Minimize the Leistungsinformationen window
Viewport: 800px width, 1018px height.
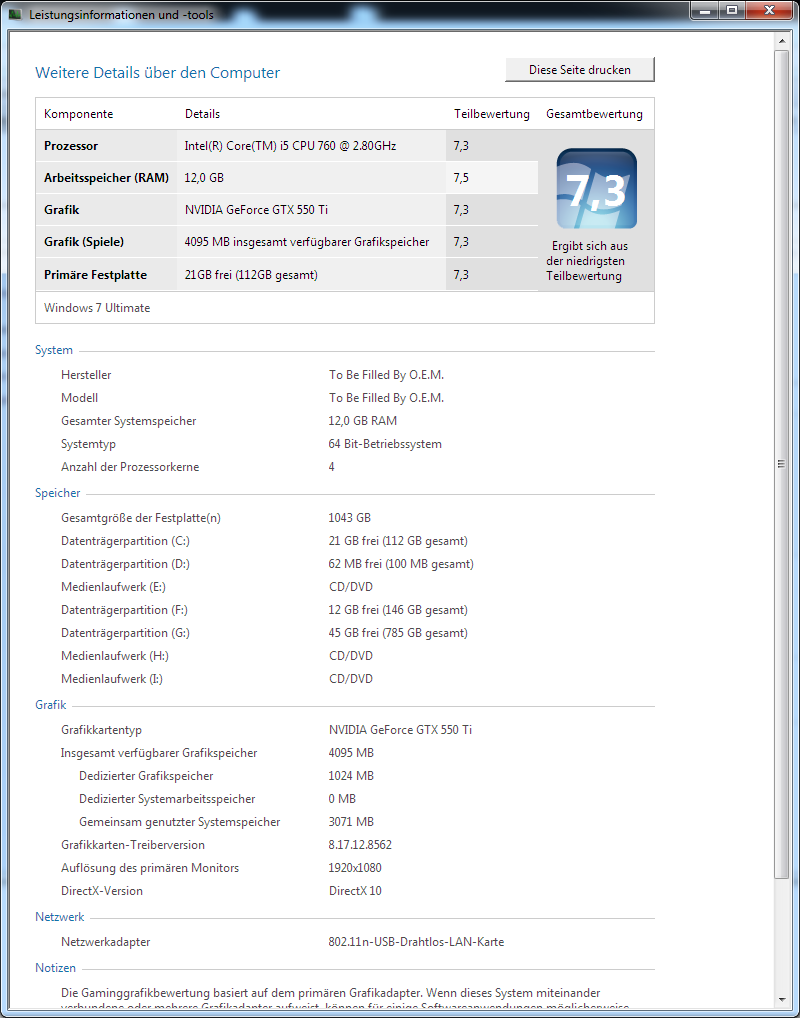click(706, 10)
